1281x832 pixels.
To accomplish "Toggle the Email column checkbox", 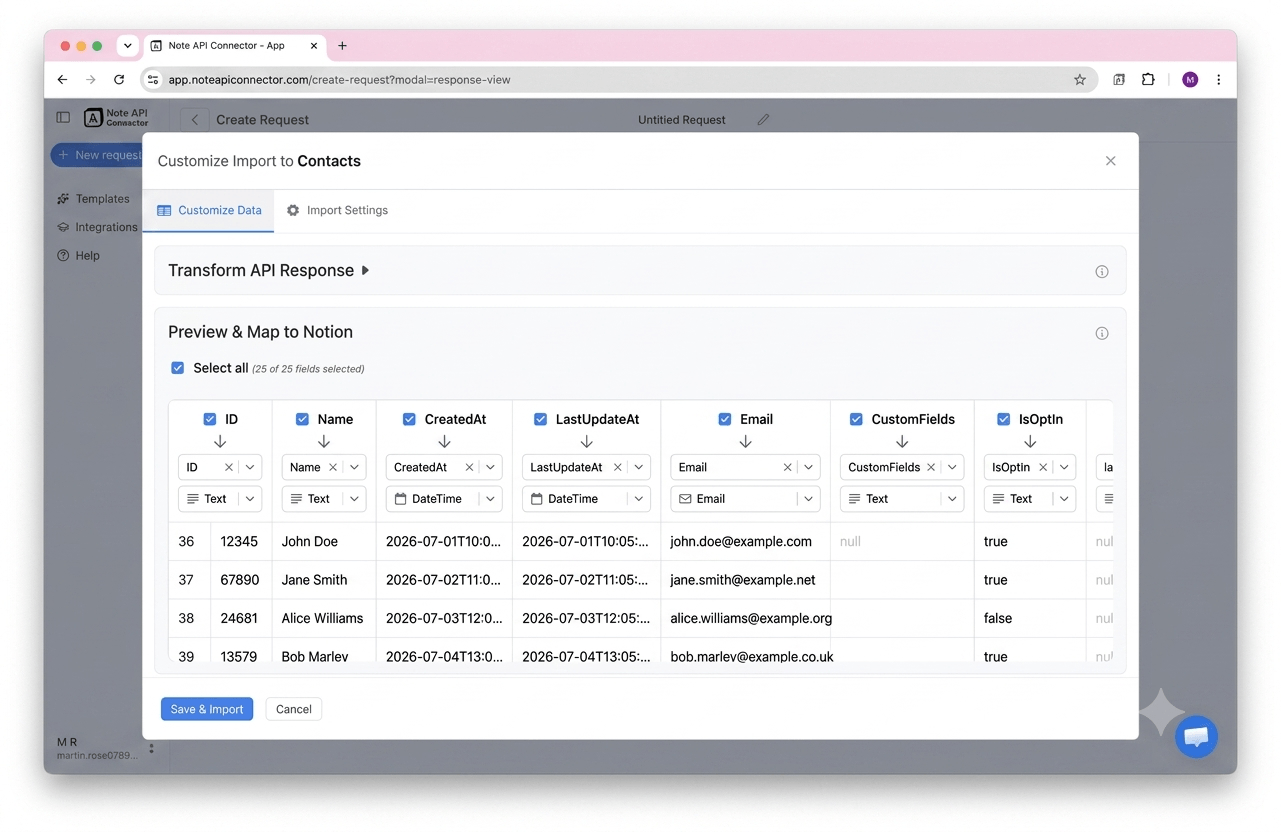I will [x=725, y=419].
